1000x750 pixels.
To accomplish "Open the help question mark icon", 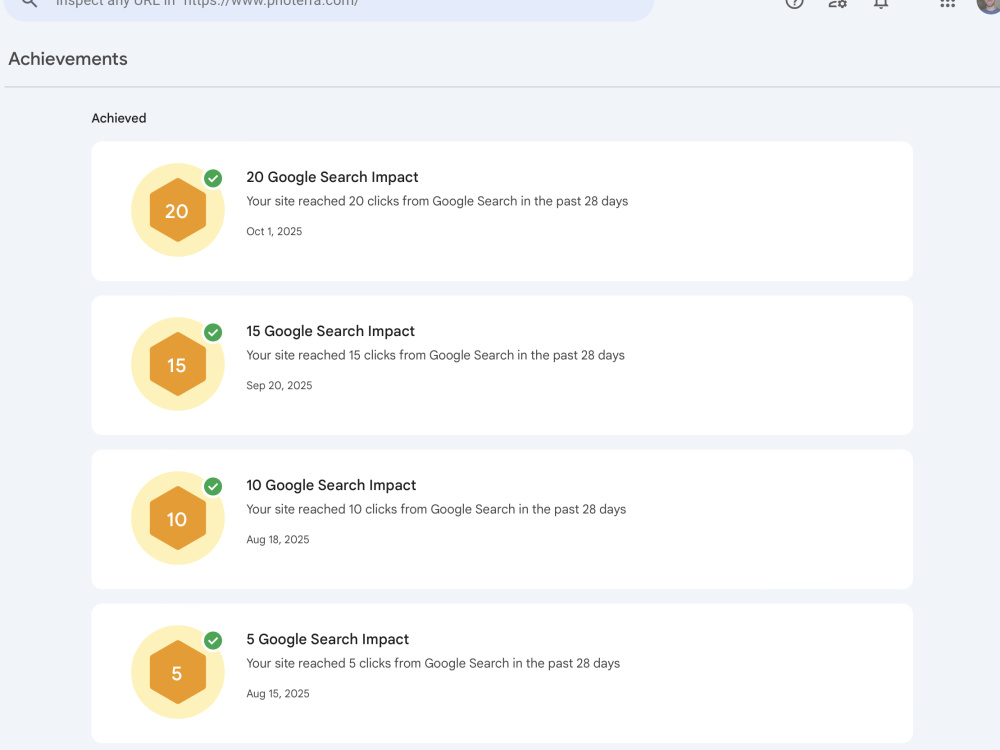I will pos(794,3).
